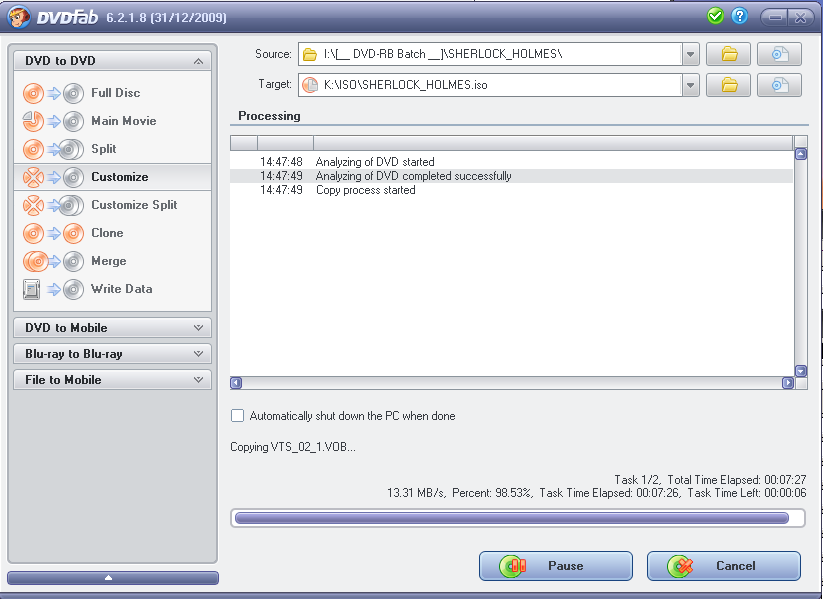Viewport: 823px width, 599px height.
Task: Select the Full Disc copy mode
Action: click(113, 93)
